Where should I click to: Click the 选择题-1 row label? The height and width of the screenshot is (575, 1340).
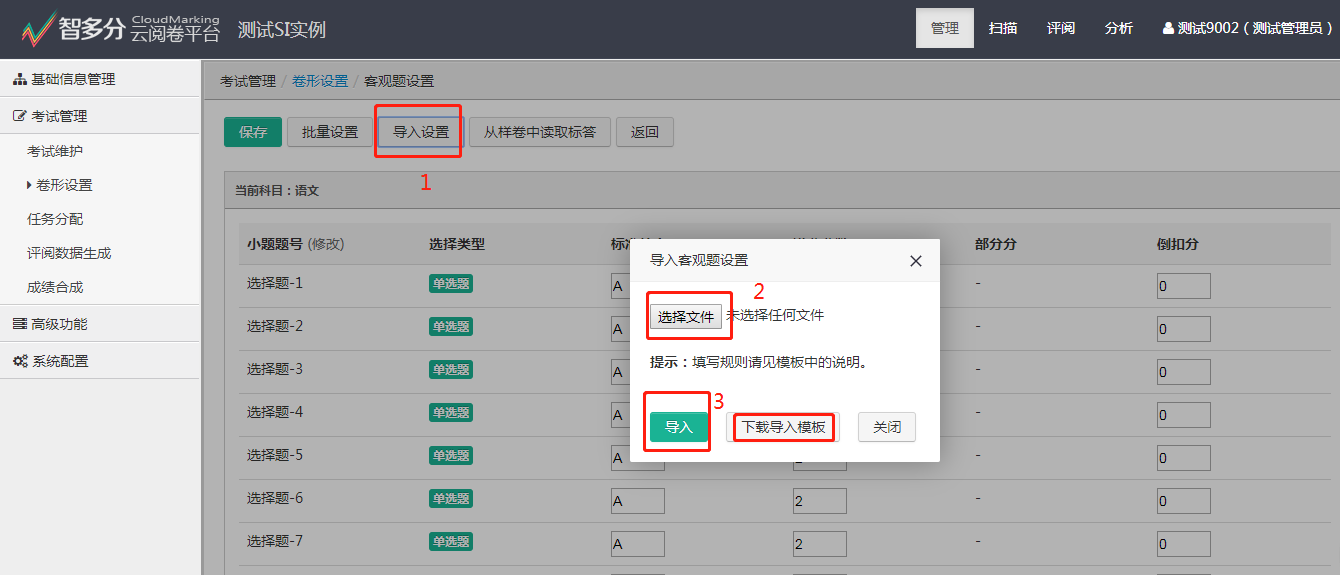pos(275,283)
